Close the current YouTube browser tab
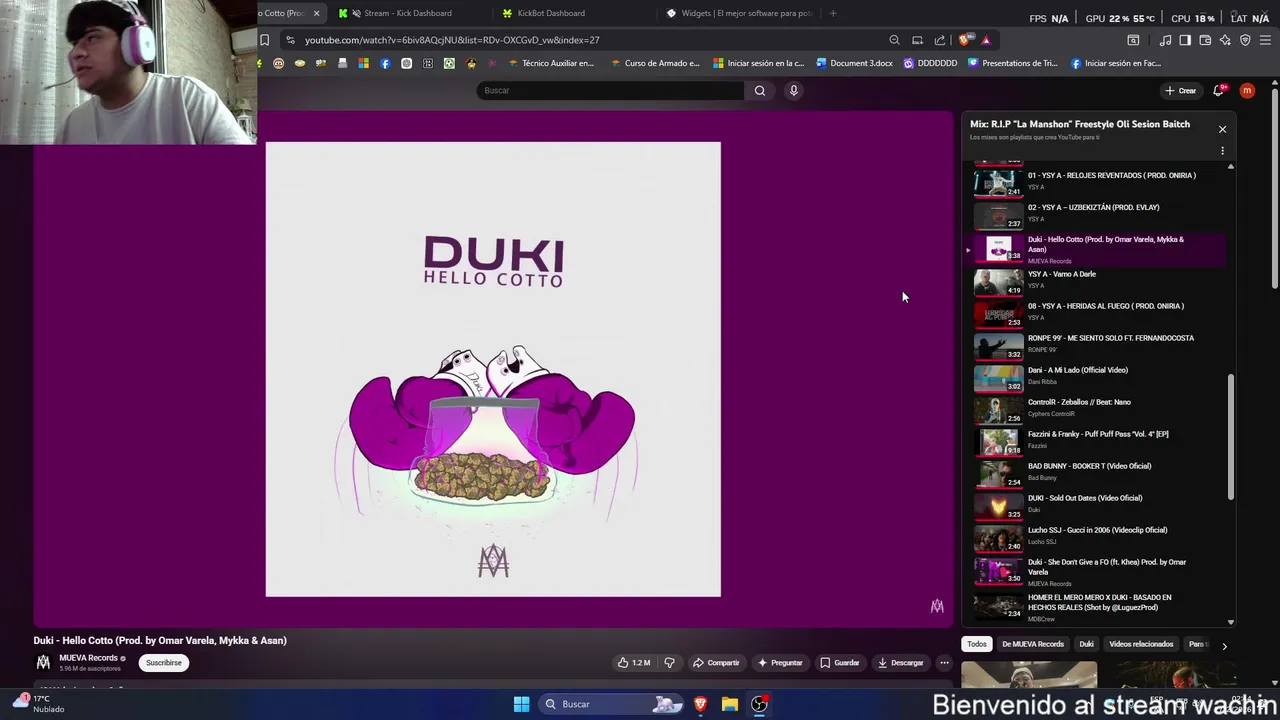1280x720 pixels. pyautogui.click(x=316, y=13)
